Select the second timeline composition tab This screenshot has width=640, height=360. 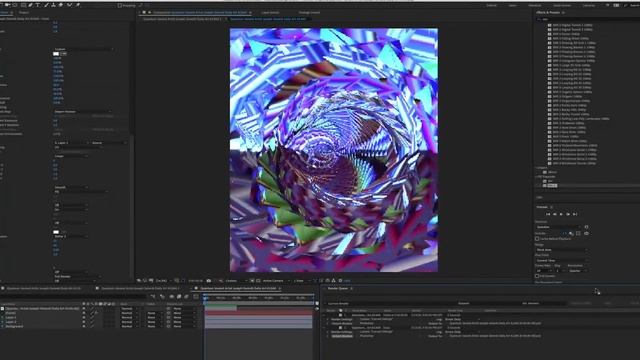[x=140, y=289]
